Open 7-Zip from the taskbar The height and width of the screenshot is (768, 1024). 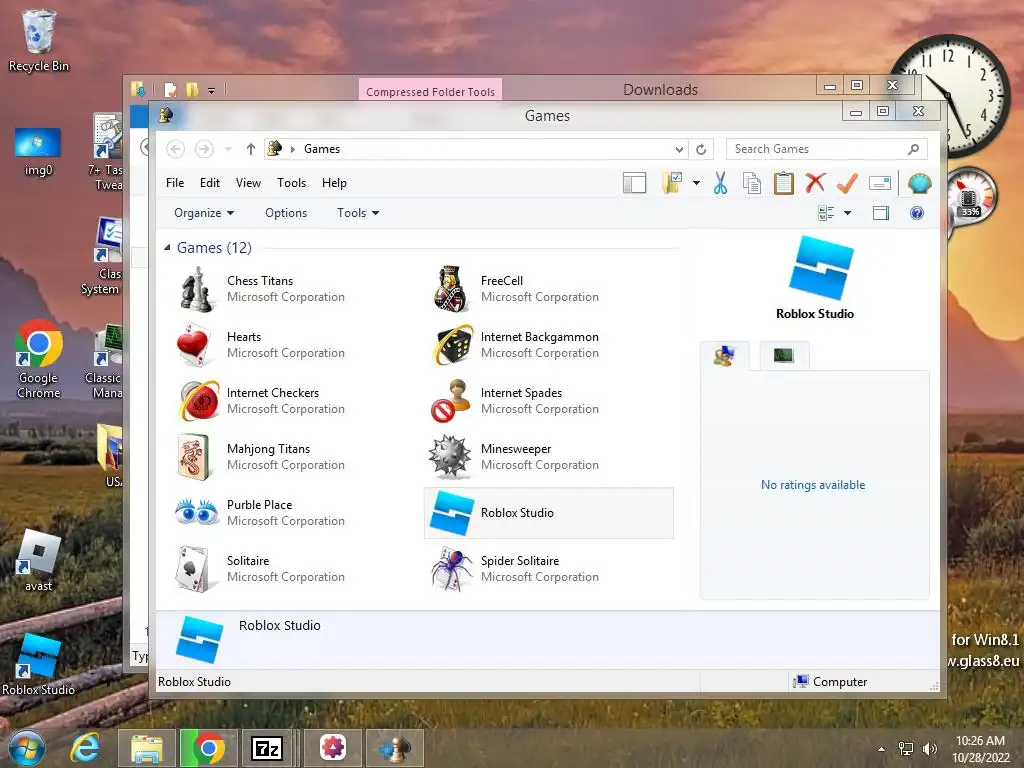pos(266,748)
